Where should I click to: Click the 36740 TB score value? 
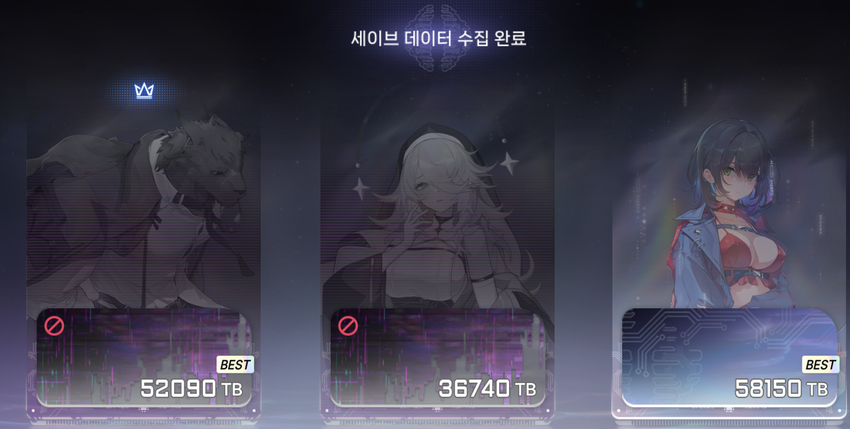[x=487, y=388]
